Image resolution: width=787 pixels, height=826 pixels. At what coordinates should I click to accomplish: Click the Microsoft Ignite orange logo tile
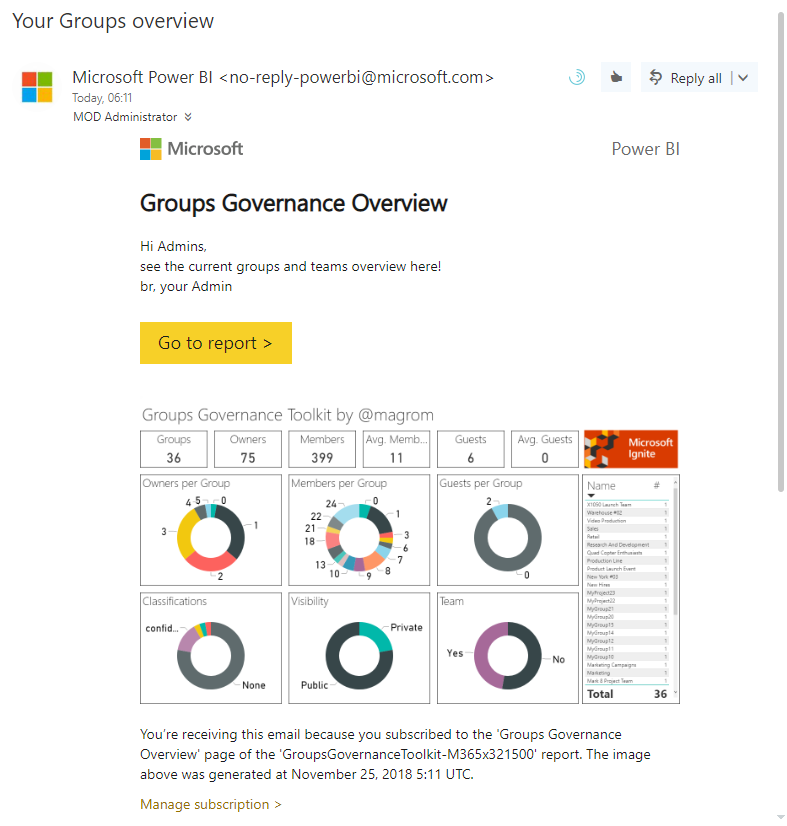coord(630,449)
